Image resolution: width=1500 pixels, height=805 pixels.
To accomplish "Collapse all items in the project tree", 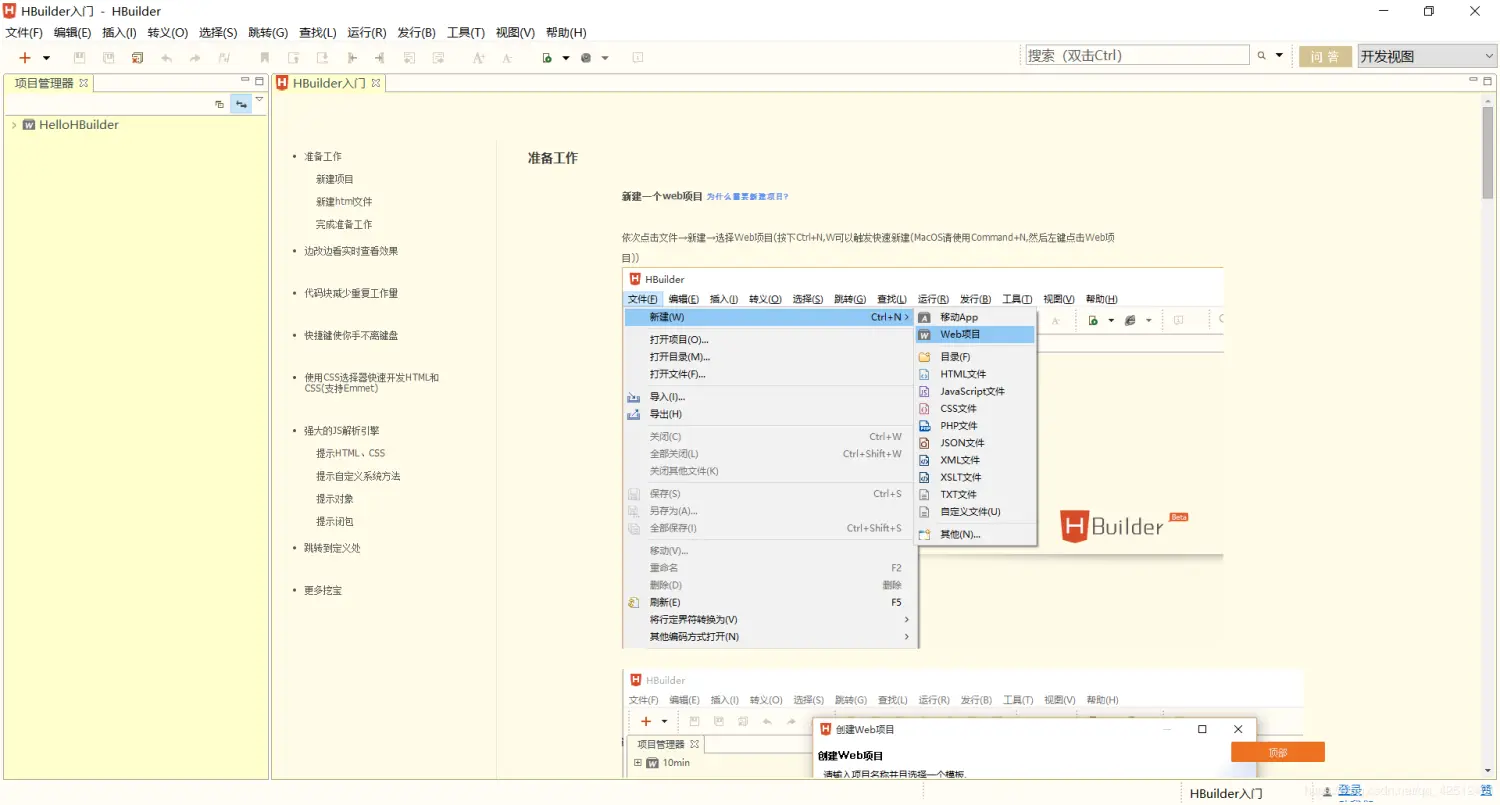I will 219,104.
